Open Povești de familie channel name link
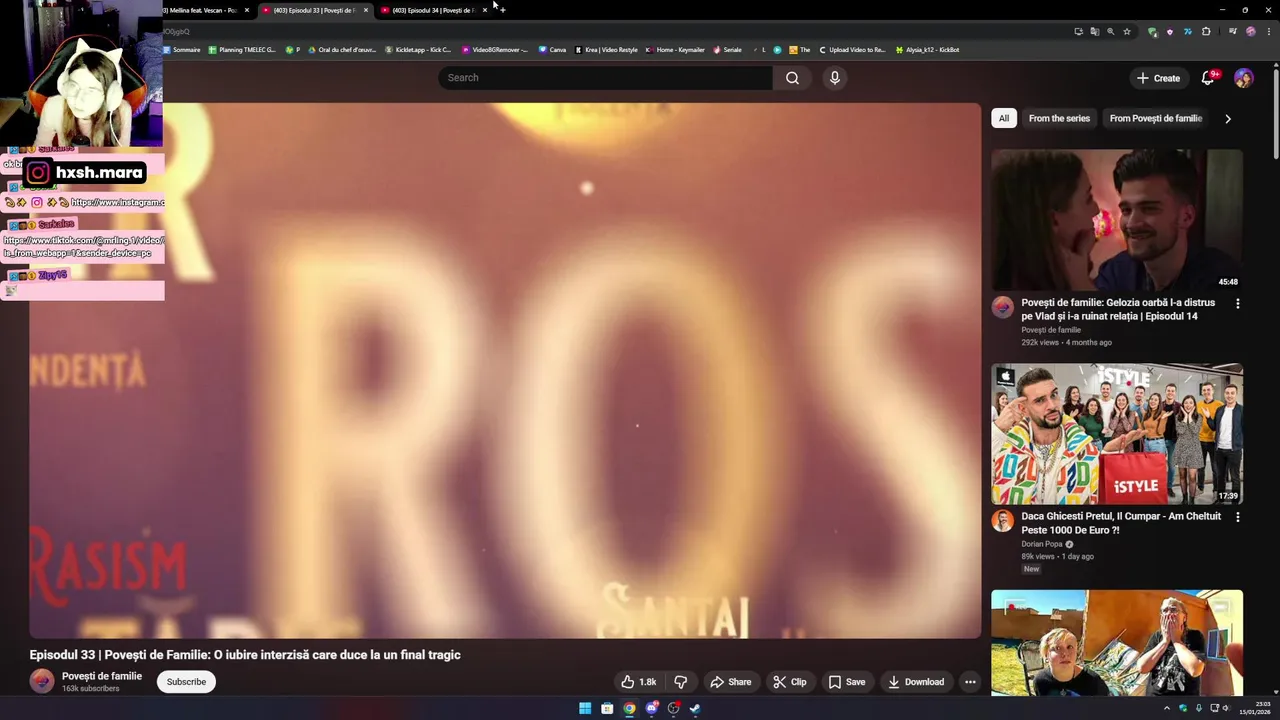The image size is (1280, 720). click(x=102, y=676)
